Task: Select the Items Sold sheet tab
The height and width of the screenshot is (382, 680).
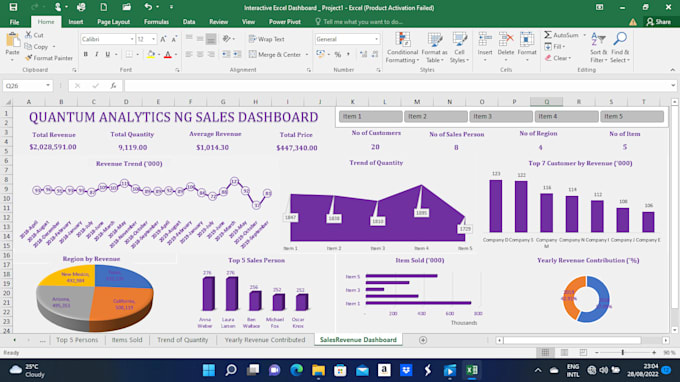Action: click(x=127, y=340)
